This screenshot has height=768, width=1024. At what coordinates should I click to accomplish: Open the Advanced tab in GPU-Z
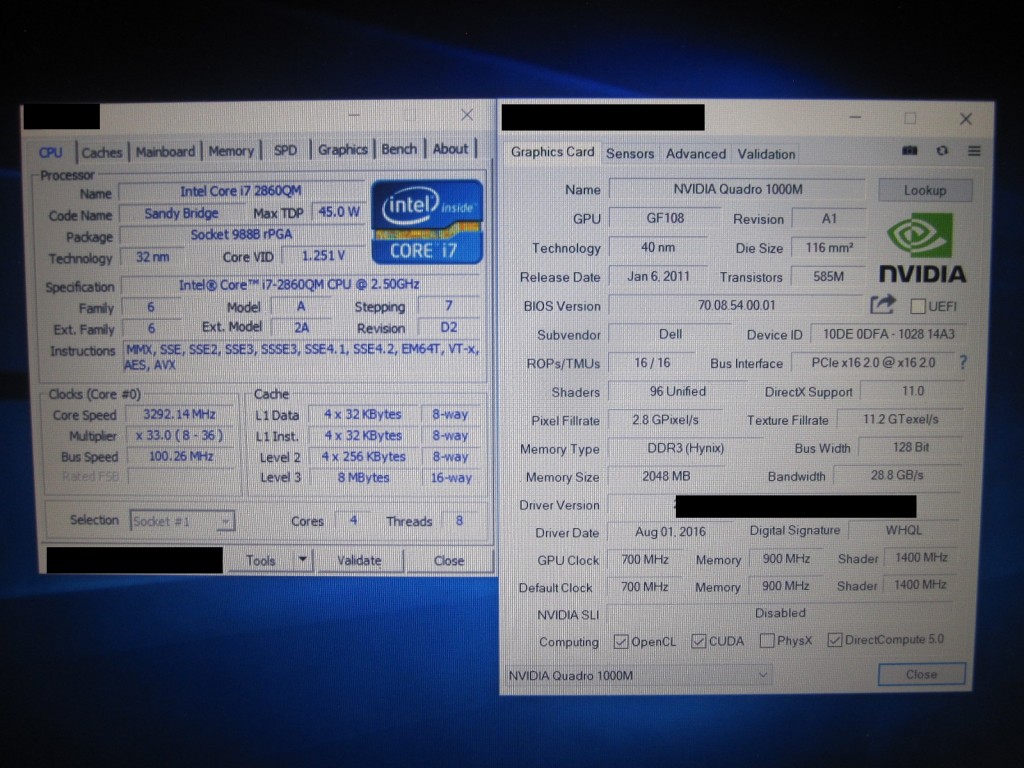point(696,153)
